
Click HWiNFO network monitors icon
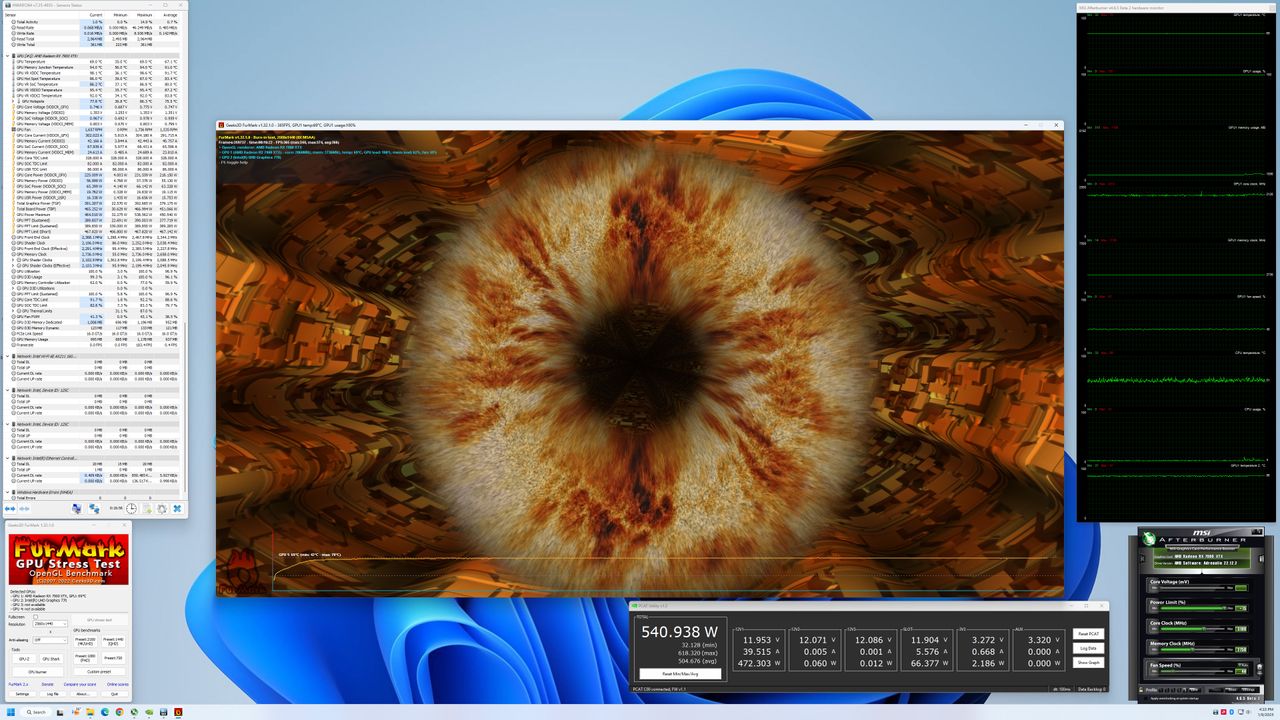click(94, 508)
